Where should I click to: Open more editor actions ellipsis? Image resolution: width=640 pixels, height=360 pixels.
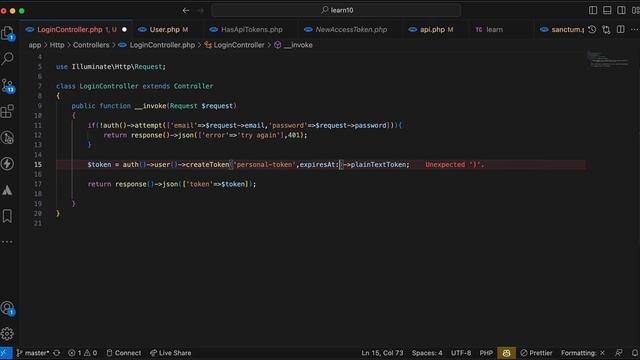[x=634, y=29]
